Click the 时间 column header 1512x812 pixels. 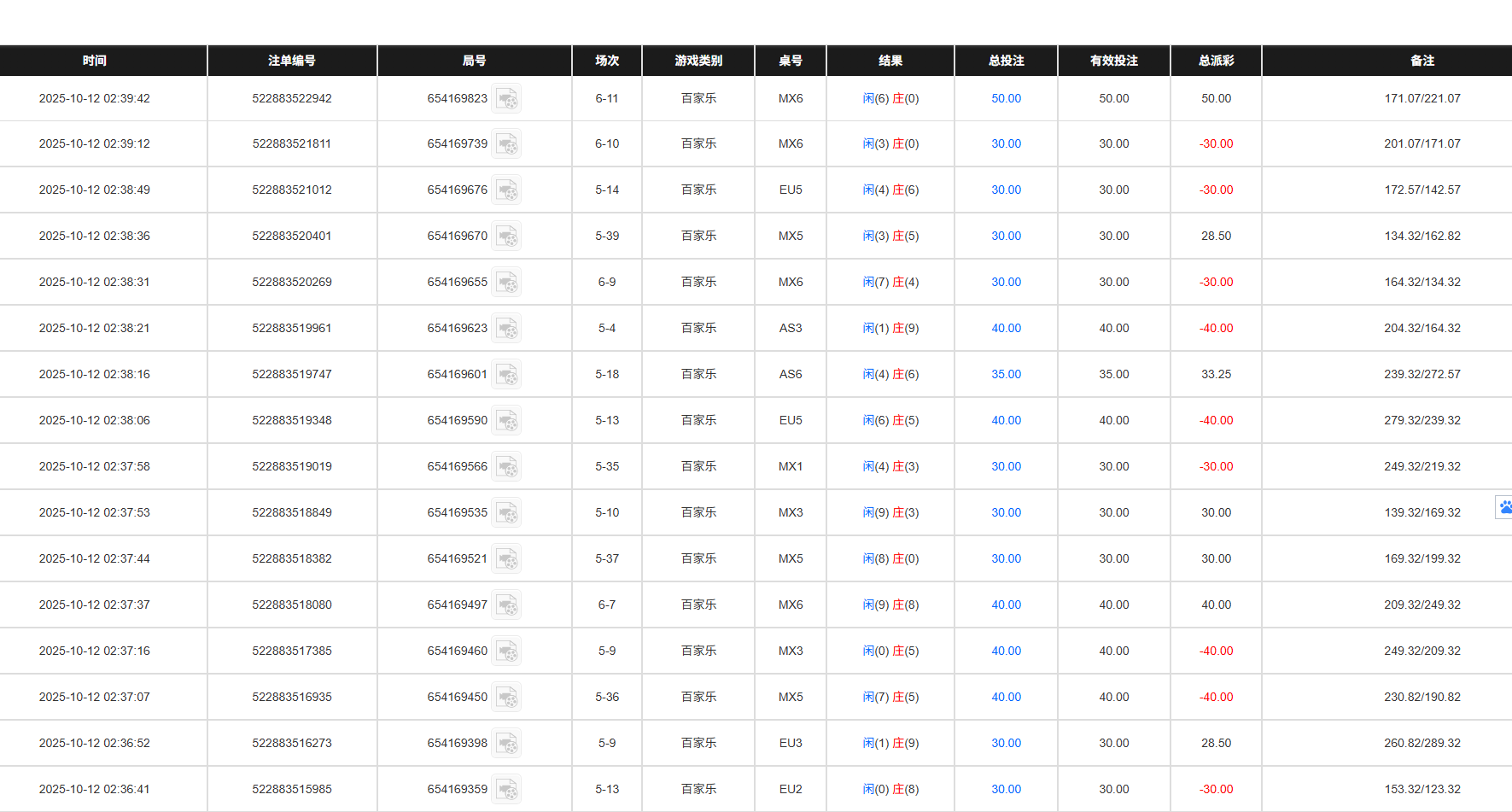[x=96, y=61]
